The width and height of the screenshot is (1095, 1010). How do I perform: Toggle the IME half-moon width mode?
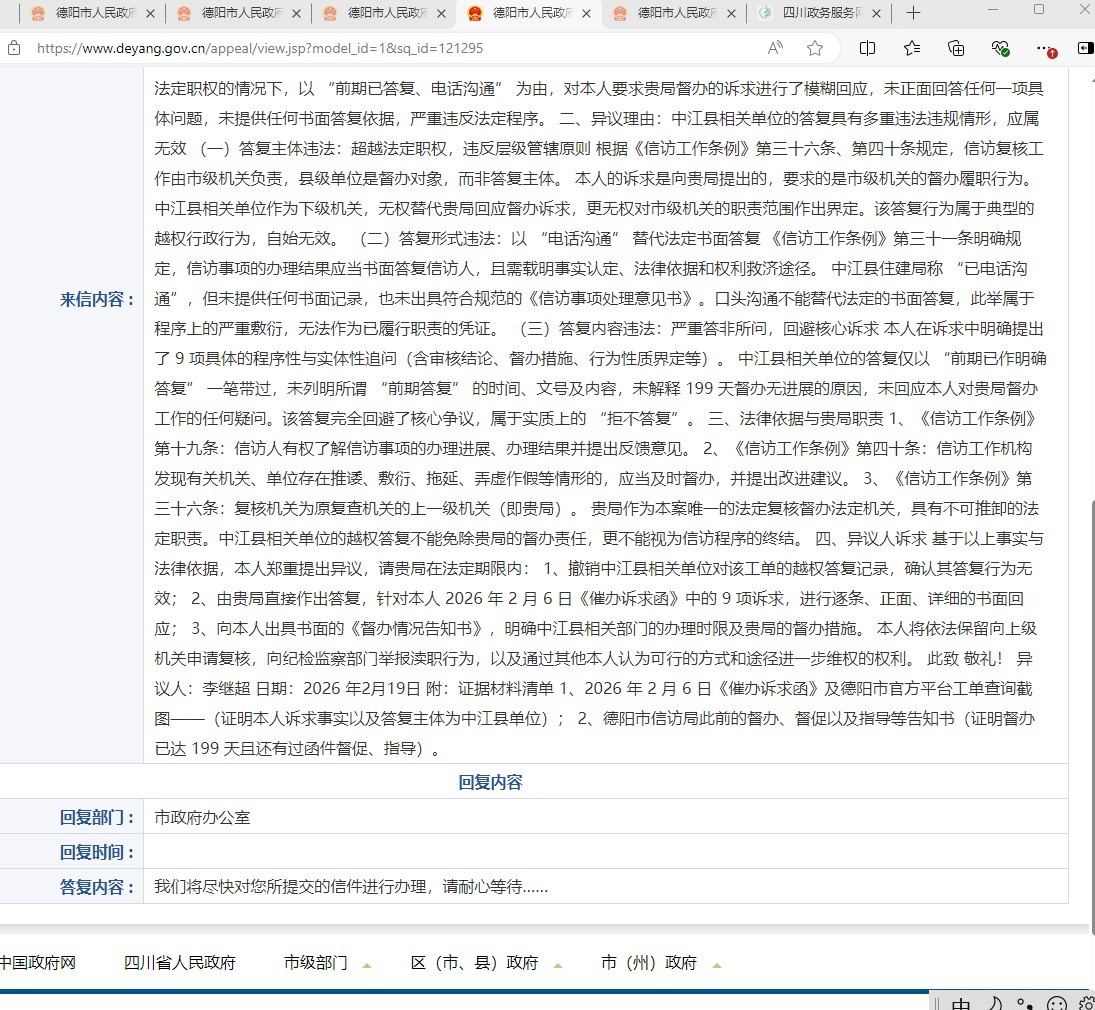(995, 1003)
